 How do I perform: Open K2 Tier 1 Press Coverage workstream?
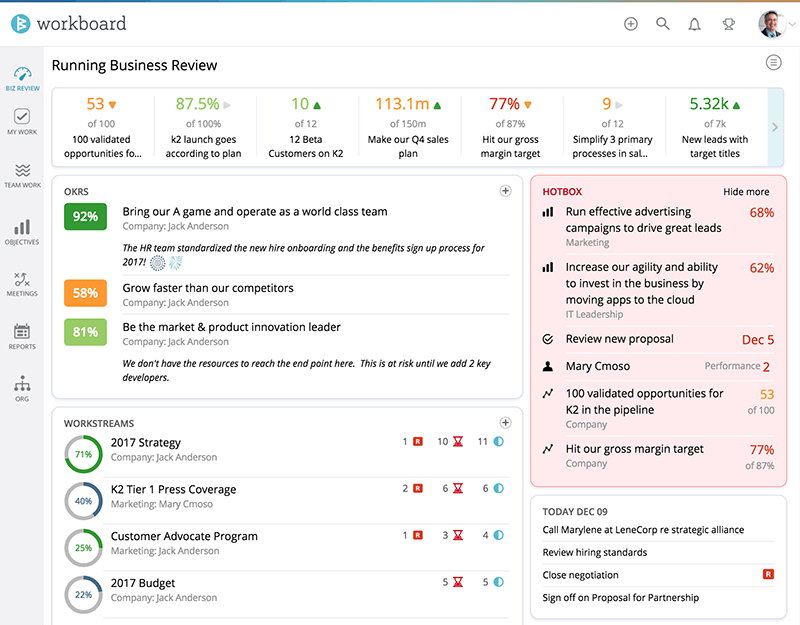tap(173, 489)
